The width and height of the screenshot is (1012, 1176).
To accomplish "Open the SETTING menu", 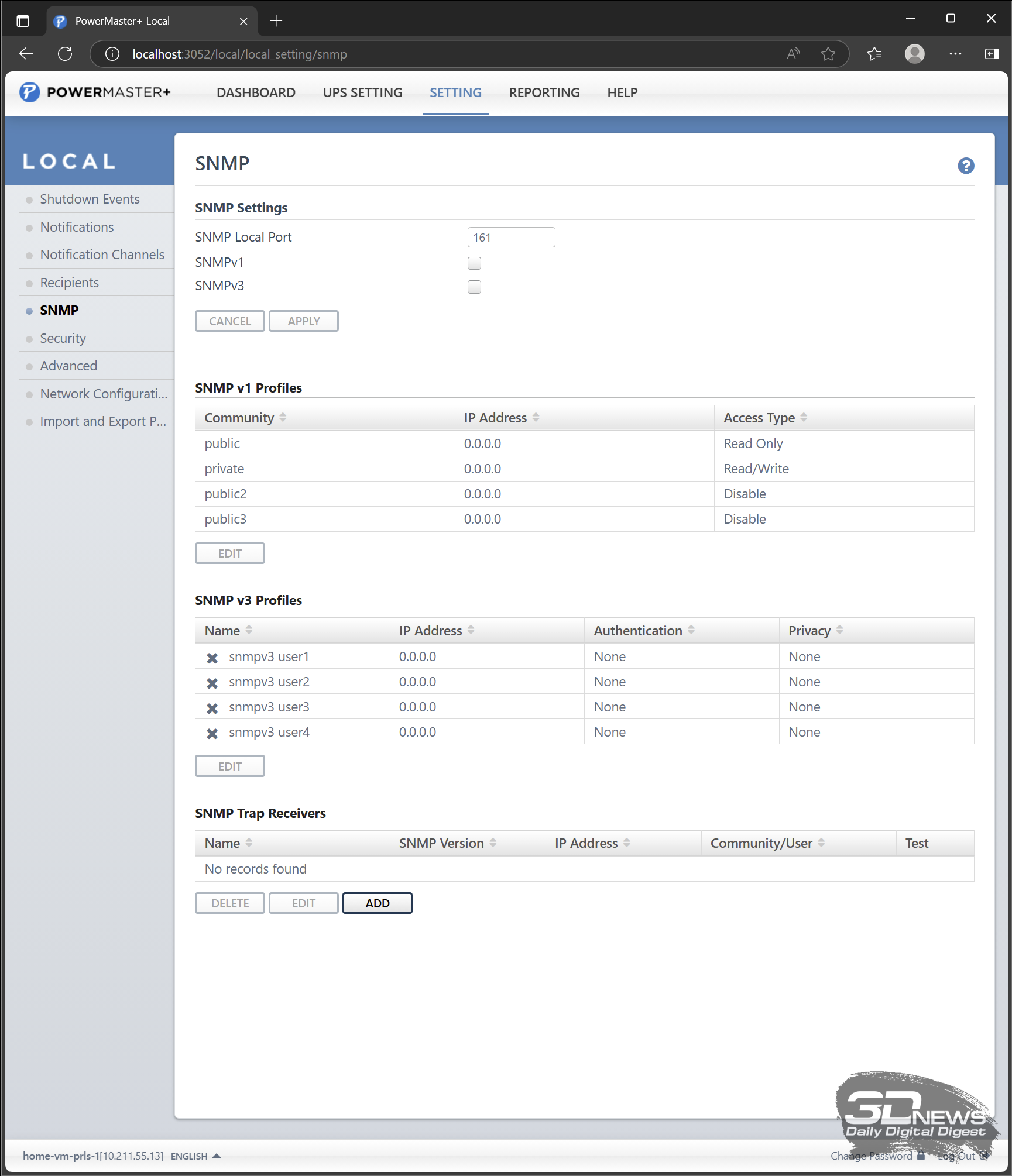I will (x=455, y=92).
